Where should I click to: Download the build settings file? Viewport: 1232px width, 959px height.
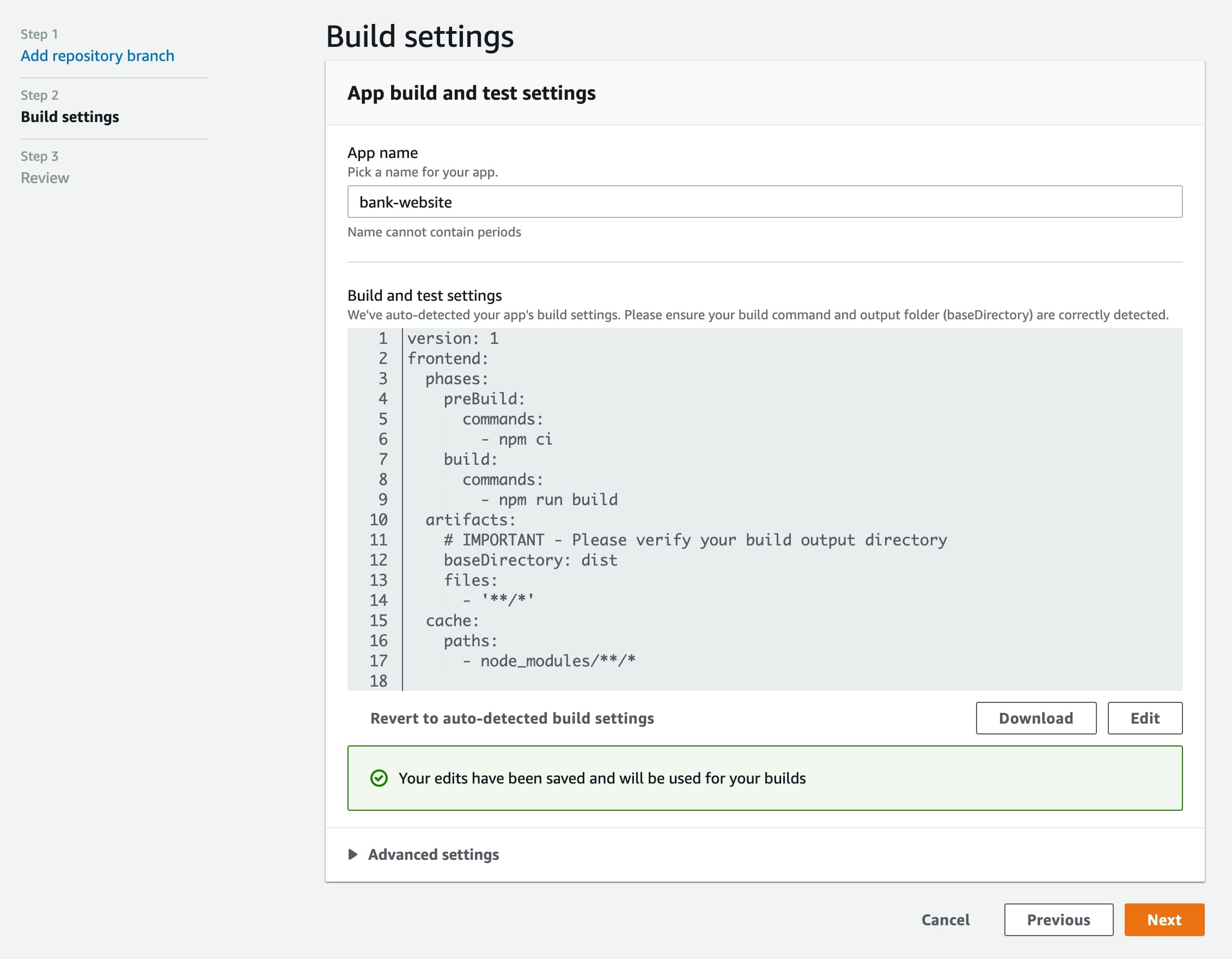click(1036, 718)
